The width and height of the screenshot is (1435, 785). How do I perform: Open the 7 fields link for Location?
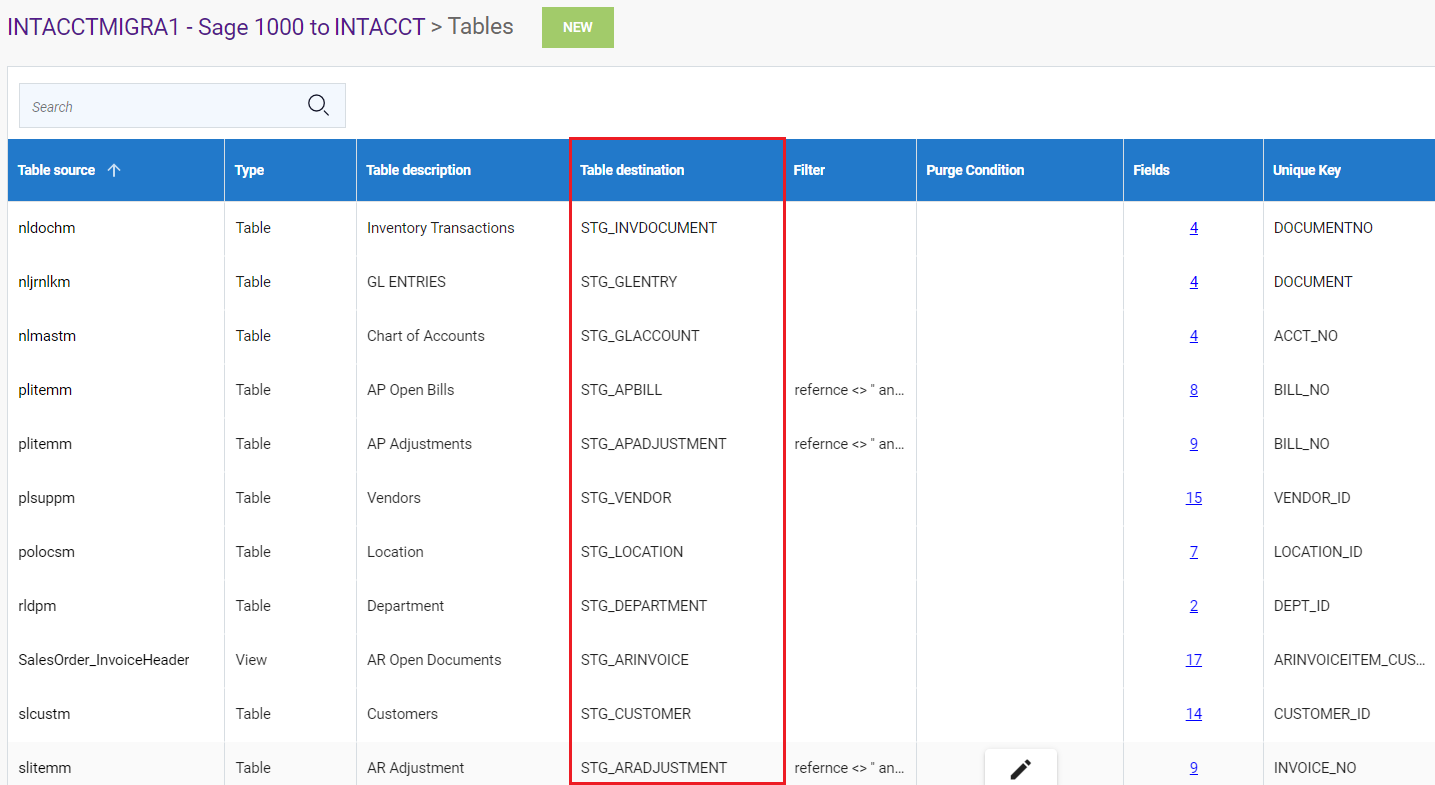pos(1193,552)
